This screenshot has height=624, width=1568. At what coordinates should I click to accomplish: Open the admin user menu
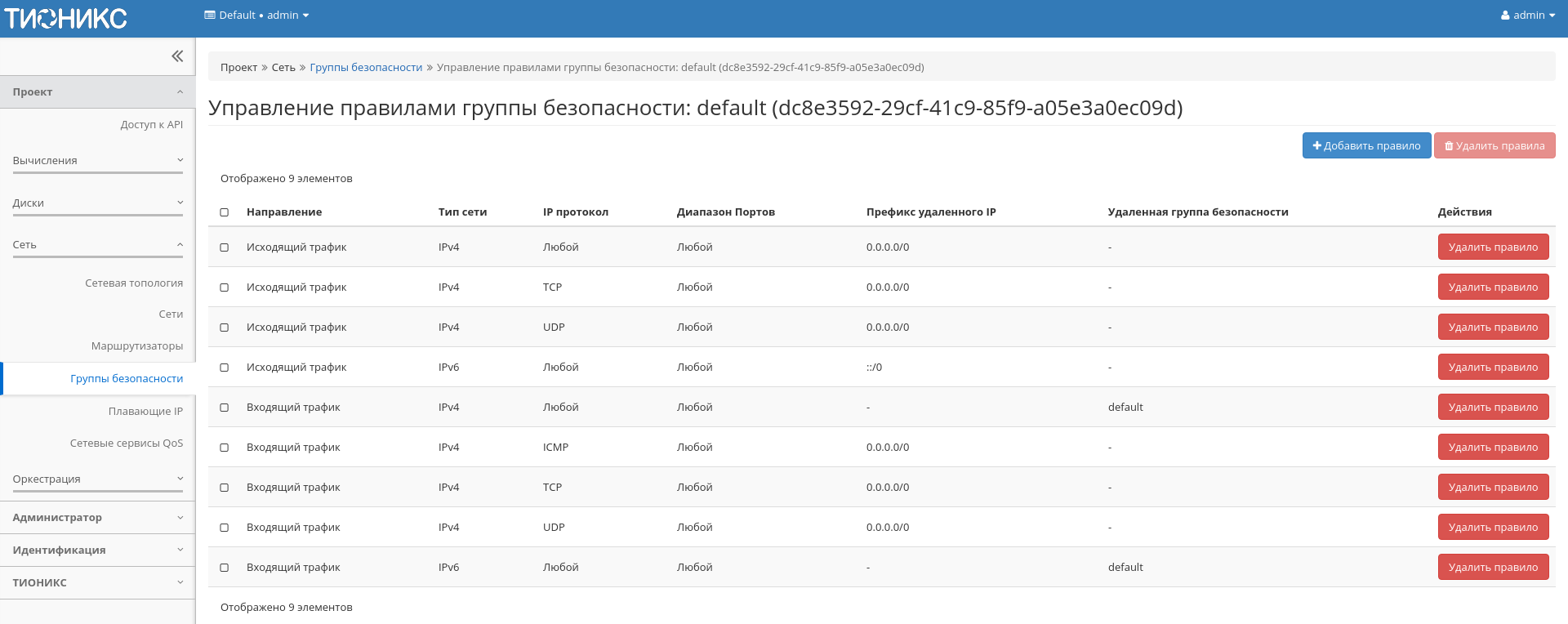tap(1527, 16)
